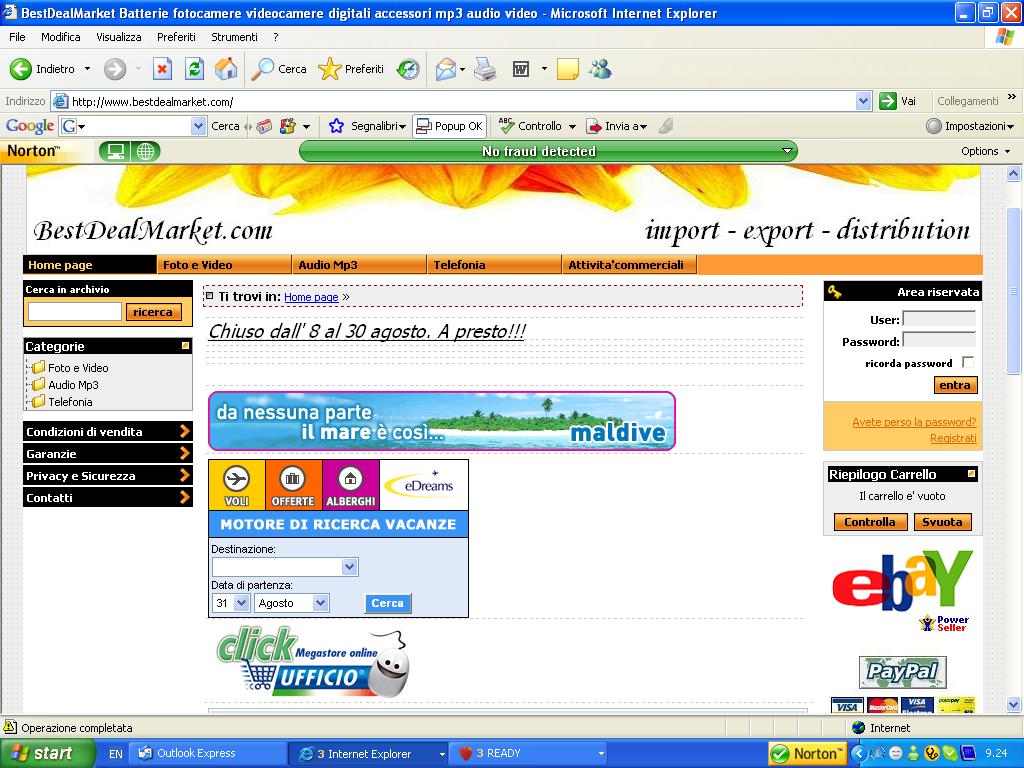Click the User input field
Screen dimensions: 1024x768
(938, 319)
